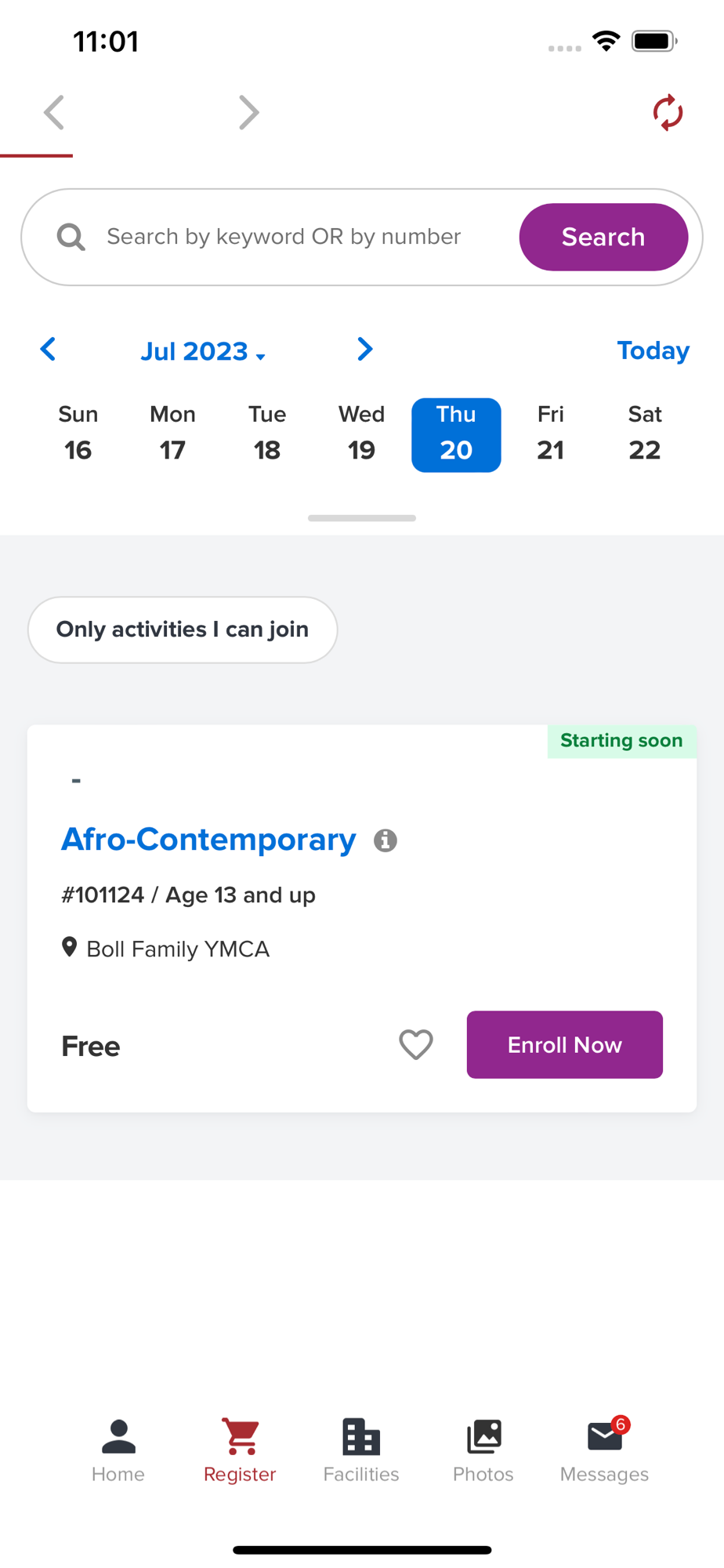Image resolution: width=724 pixels, height=1568 pixels.
Task: Open the Register cart tab
Action: pos(240,1450)
